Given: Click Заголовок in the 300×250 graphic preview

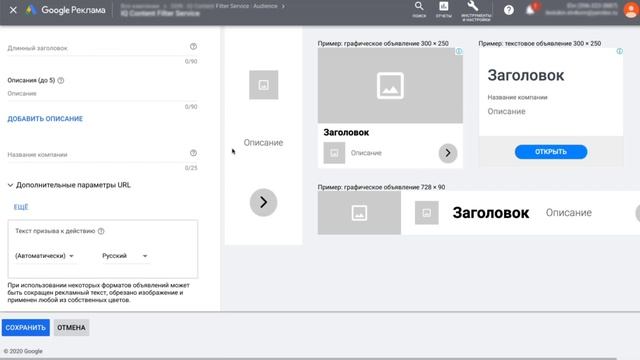Looking at the screenshot, I should [x=346, y=132].
